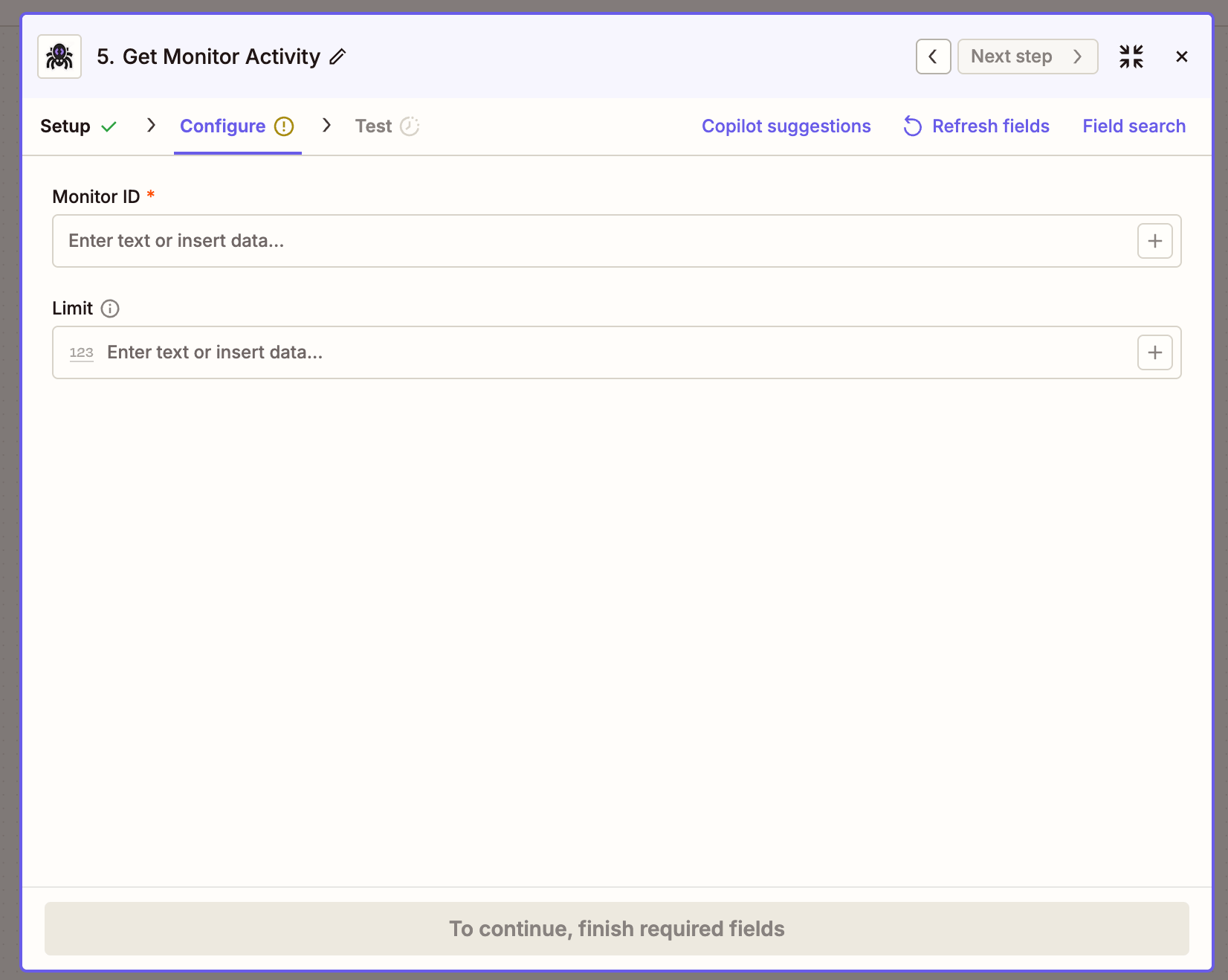1228x980 pixels.
Task: Click the 123 number type indicator
Action: click(x=82, y=352)
